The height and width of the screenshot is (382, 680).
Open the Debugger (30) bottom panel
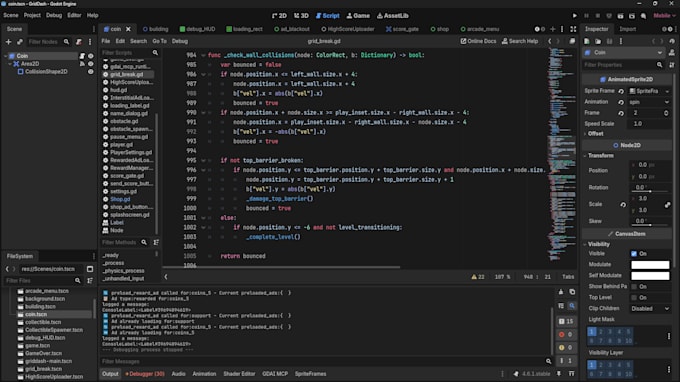(x=145, y=374)
